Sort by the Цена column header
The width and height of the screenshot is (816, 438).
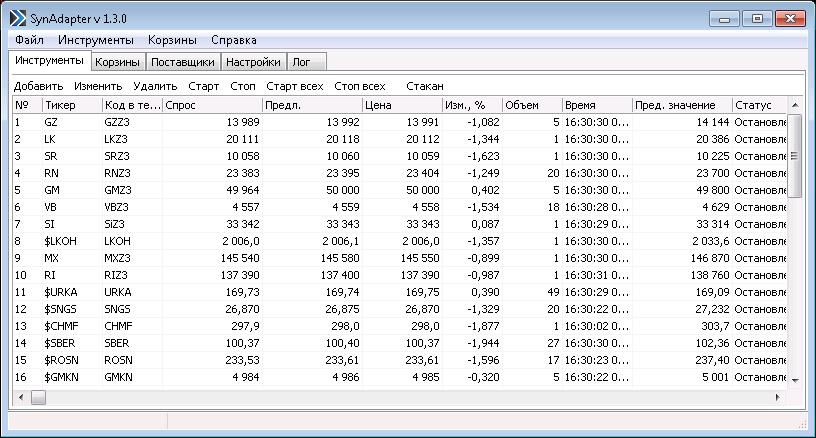tap(403, 105)
